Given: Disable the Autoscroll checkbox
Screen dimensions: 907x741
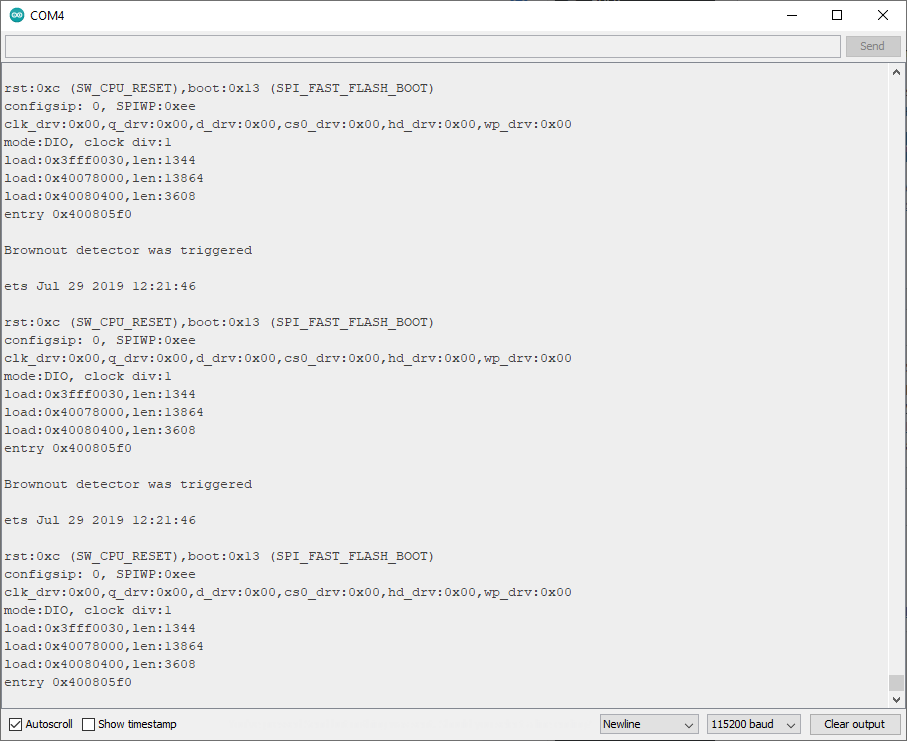Looking at the screenshot, I should (x=15, y=724).
